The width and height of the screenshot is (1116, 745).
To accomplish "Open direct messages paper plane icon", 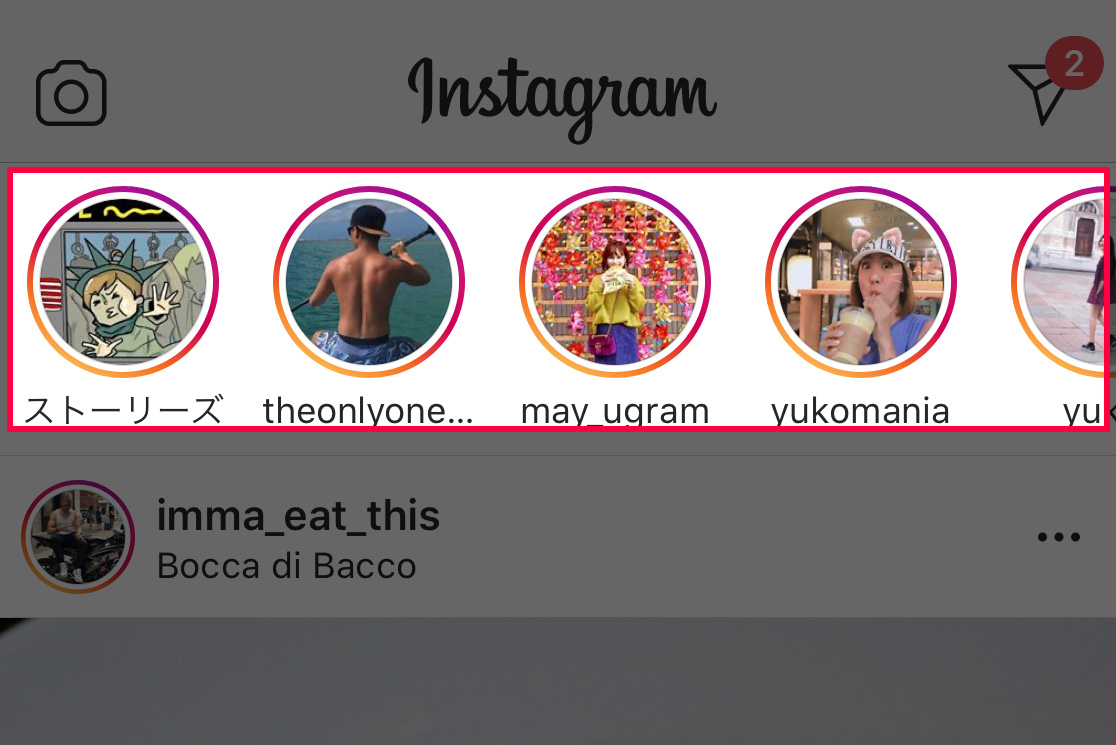I will (1038, 93).
